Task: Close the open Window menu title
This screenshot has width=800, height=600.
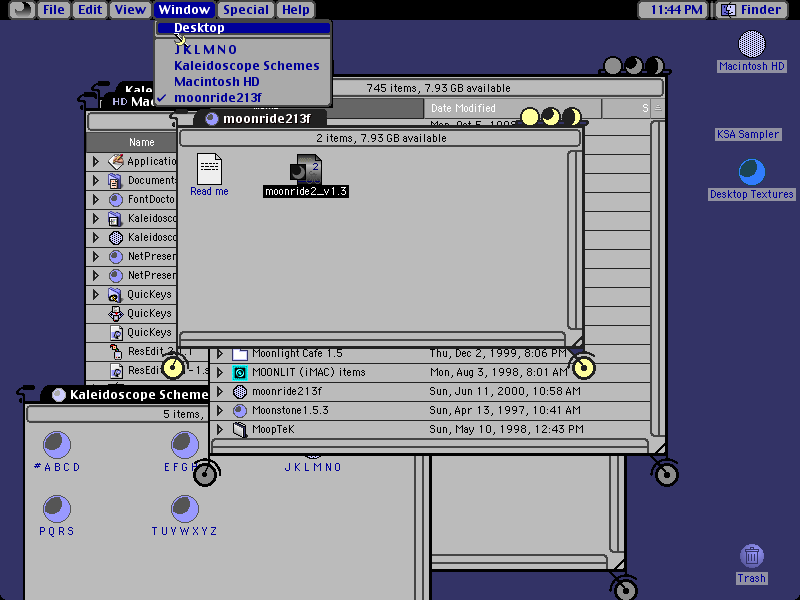Action: pos(184,10)
